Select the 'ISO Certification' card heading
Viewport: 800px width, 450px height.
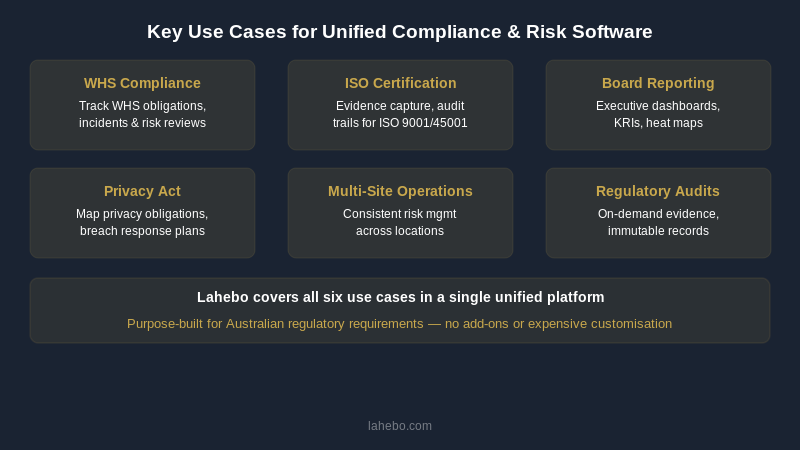coord(401,83)
